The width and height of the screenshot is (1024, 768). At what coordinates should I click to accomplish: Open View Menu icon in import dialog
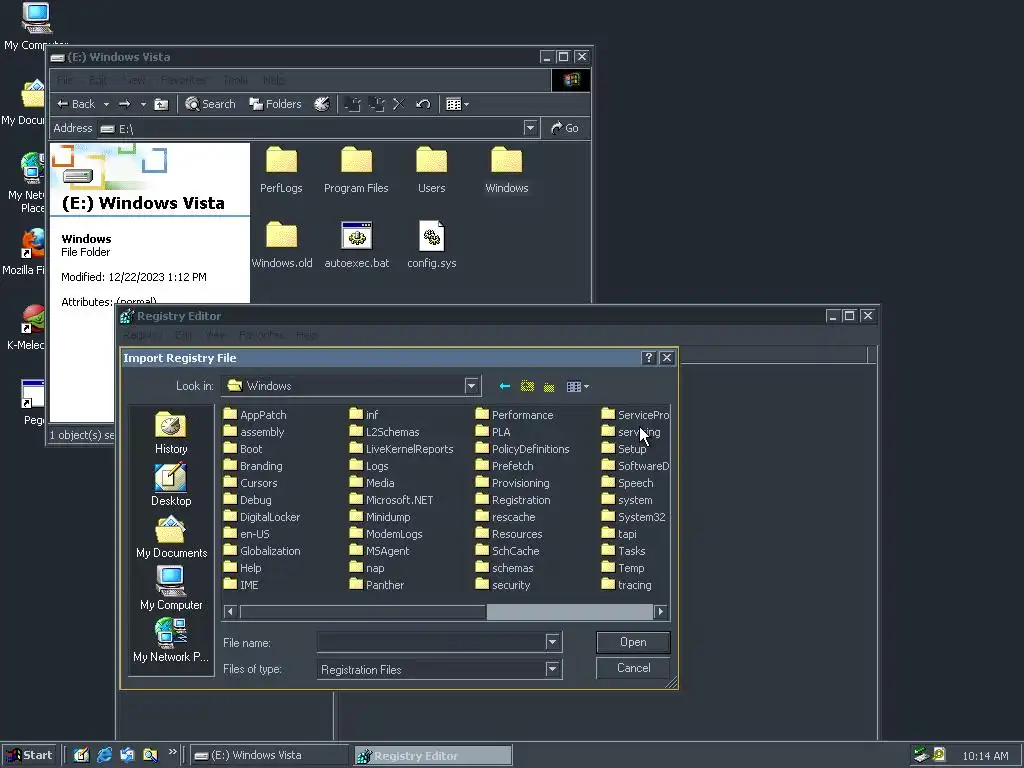(x=577, y=387)
